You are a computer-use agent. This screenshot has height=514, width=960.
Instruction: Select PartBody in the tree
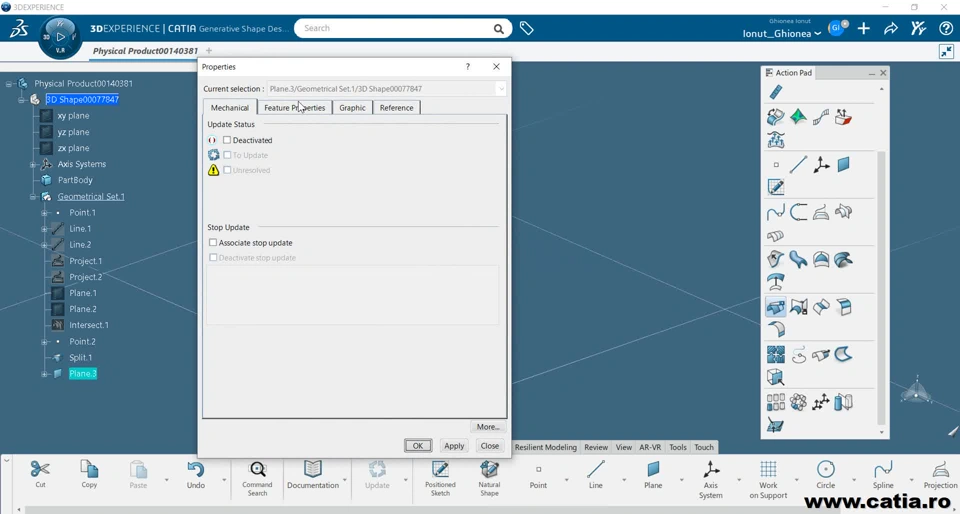point(75,180)
